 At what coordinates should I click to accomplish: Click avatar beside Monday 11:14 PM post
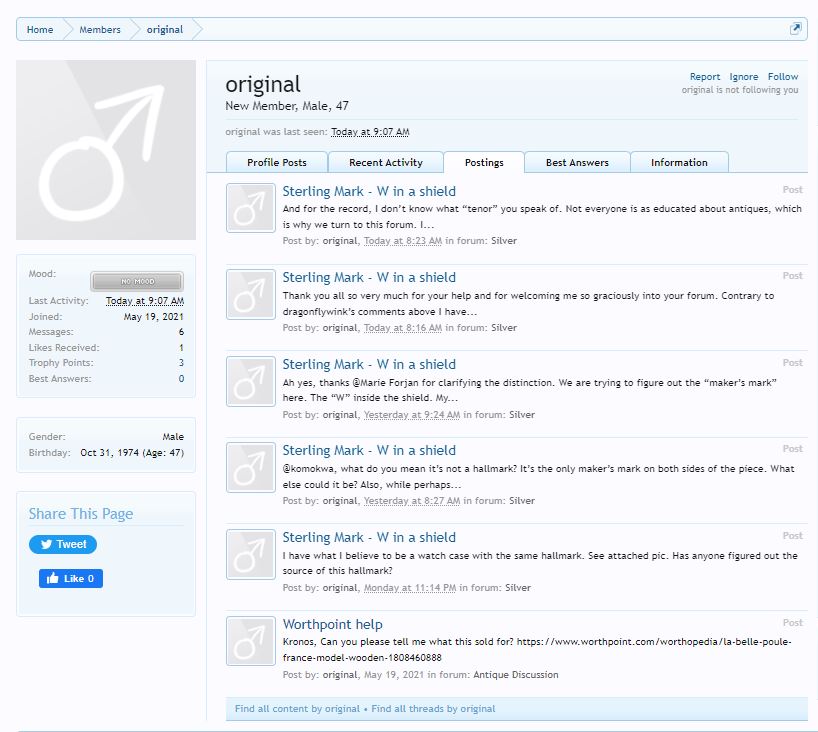coord(250,554)
